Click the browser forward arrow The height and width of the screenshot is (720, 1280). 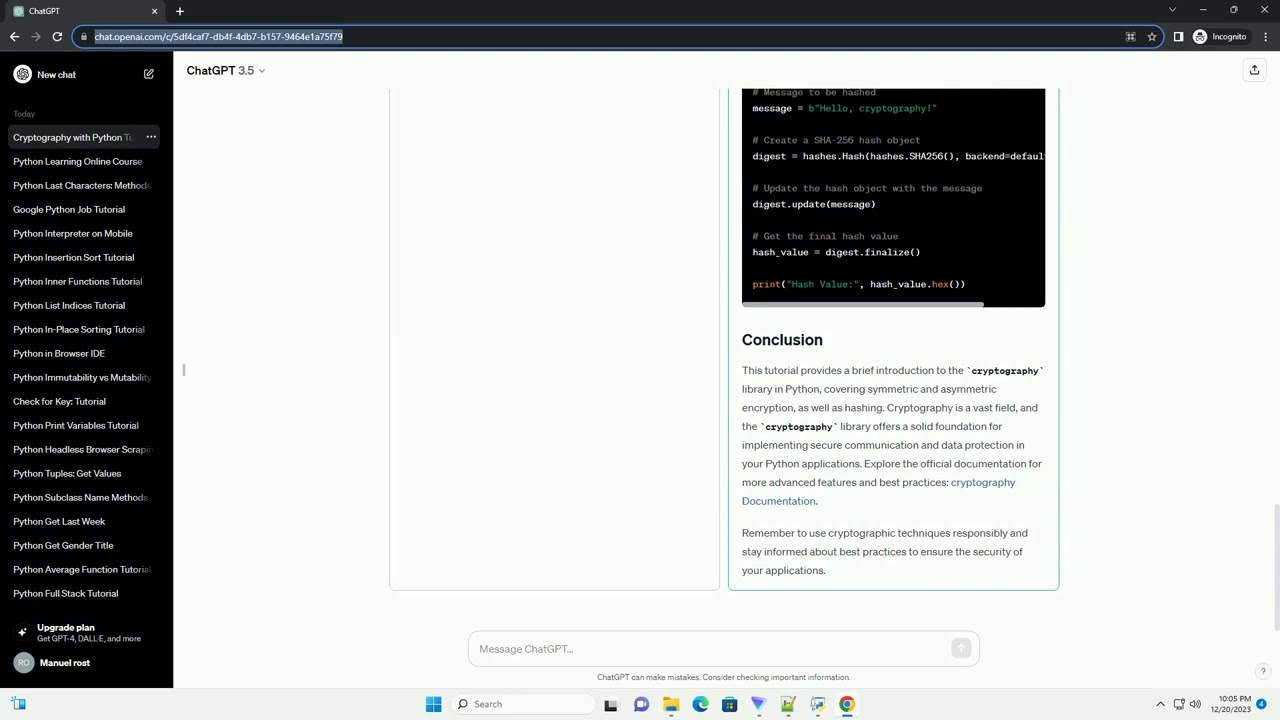36,37
